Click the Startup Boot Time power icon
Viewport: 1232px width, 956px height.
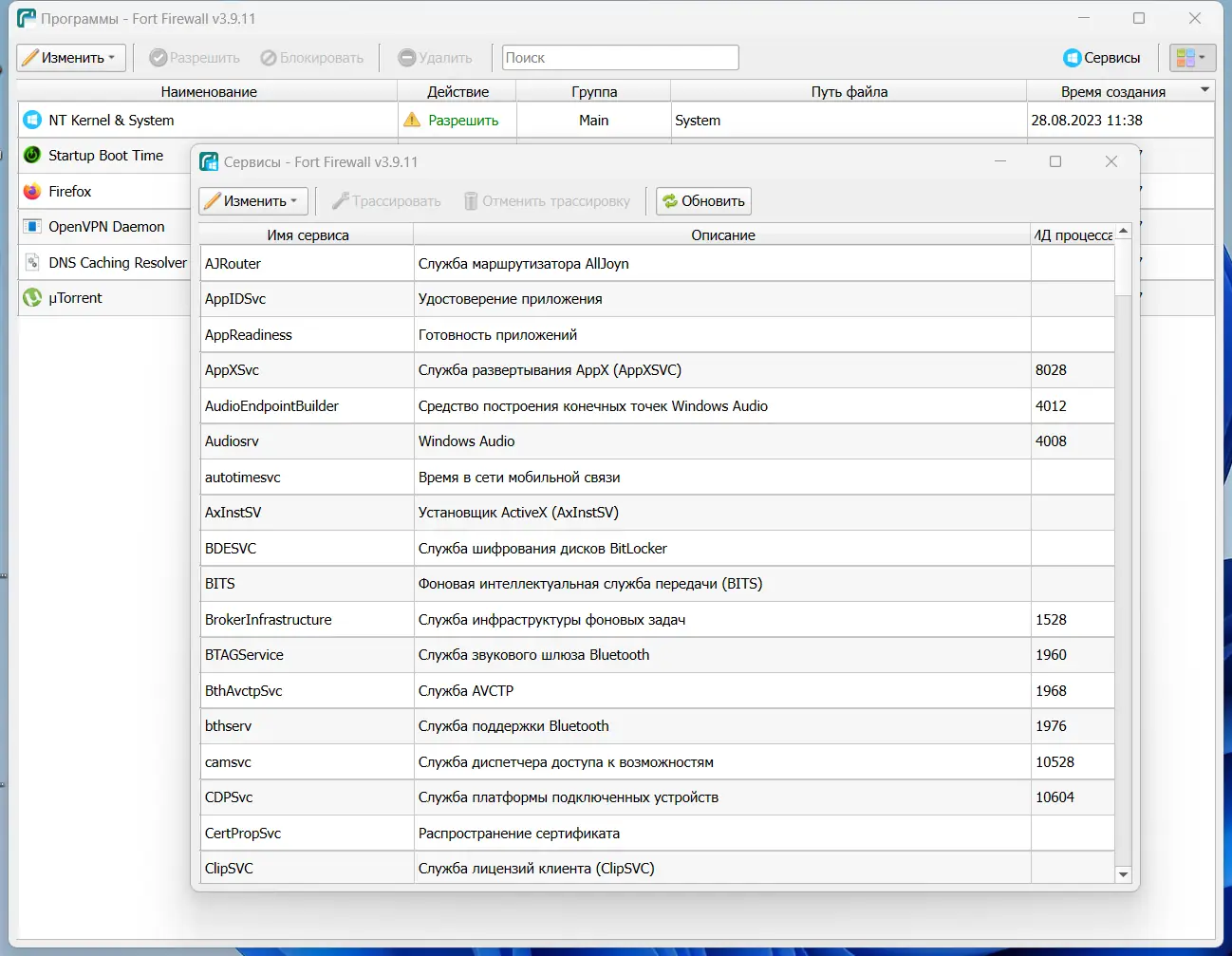point(32,155)
